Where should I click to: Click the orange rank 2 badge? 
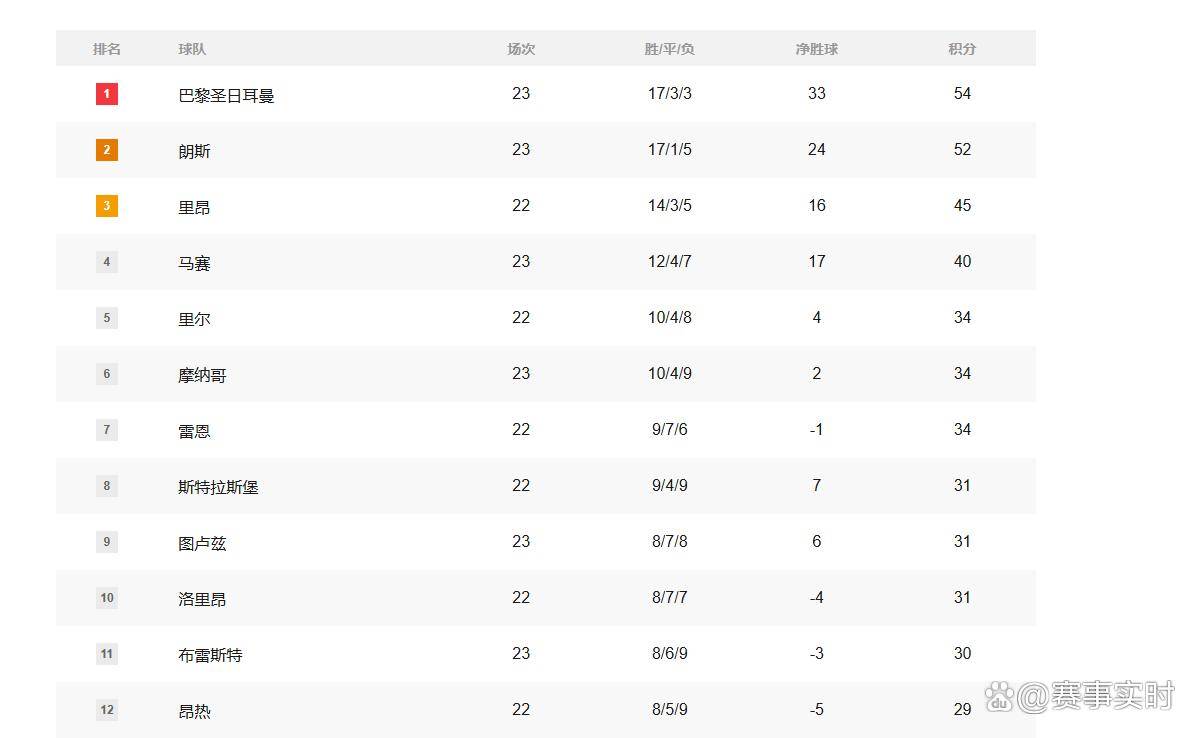coord(107,150)
